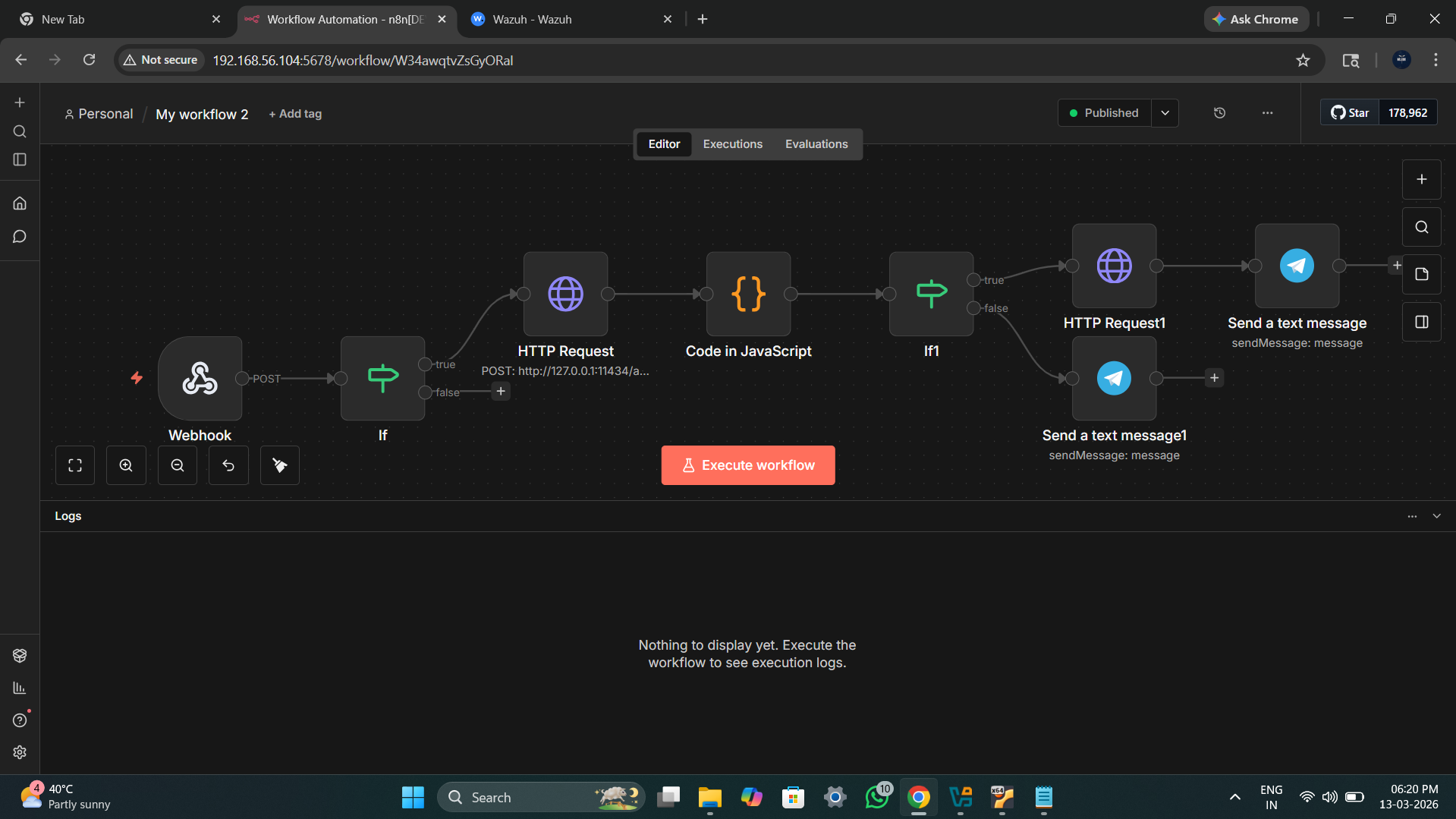Screen dimensions: 1456x819
Task: Reload the current browser page
Action: click(x=89, y=60)
